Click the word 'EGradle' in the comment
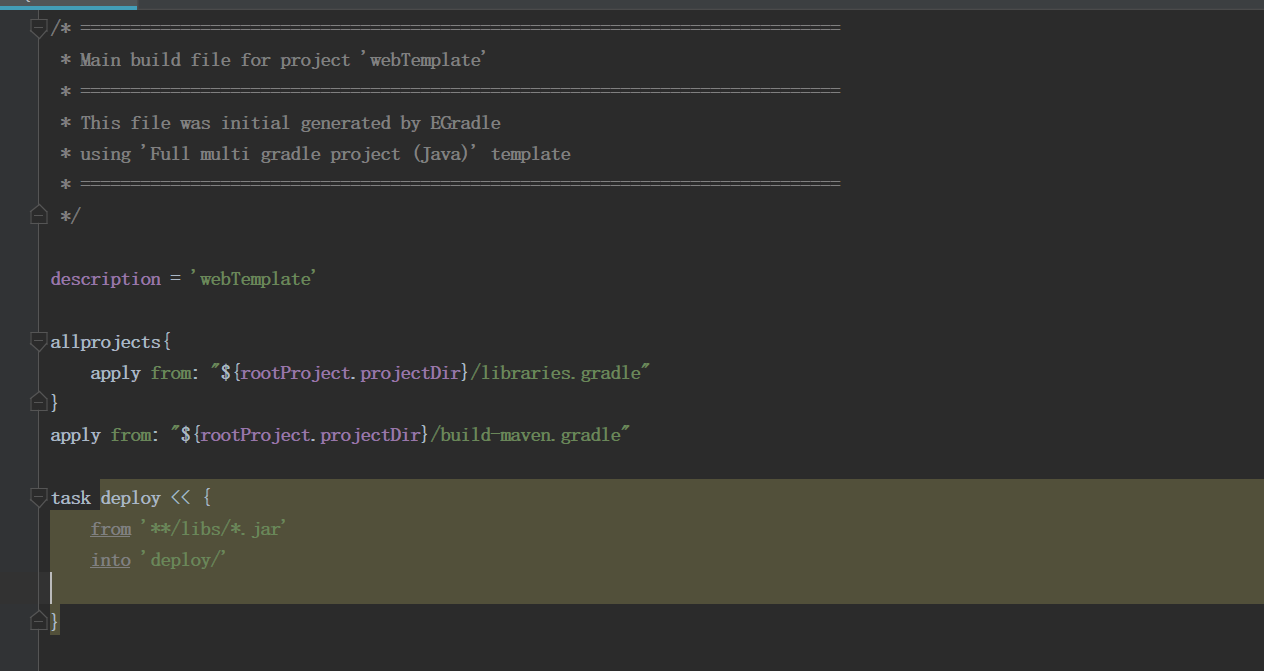 click(x=466, y=123)
